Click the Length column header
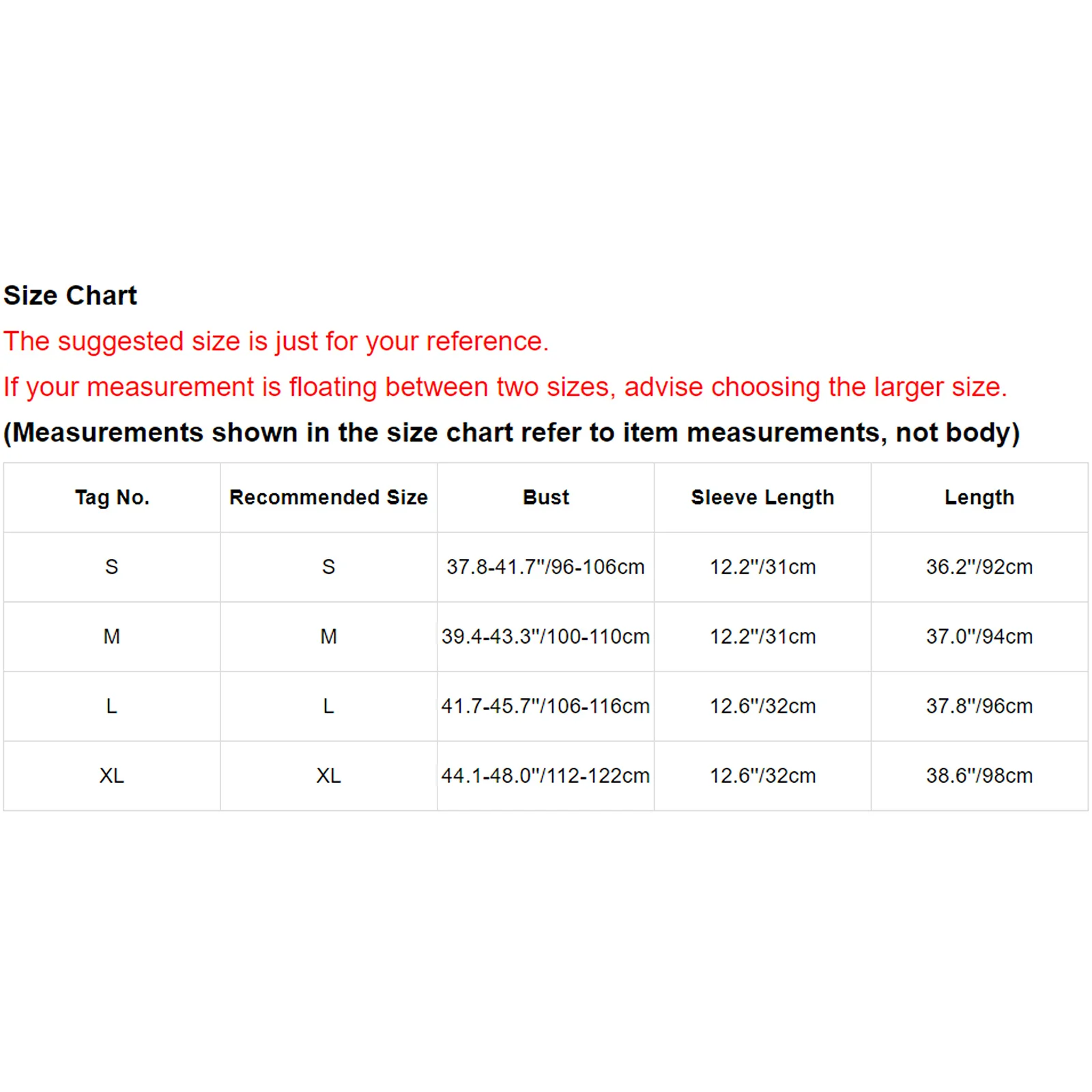 979,498
